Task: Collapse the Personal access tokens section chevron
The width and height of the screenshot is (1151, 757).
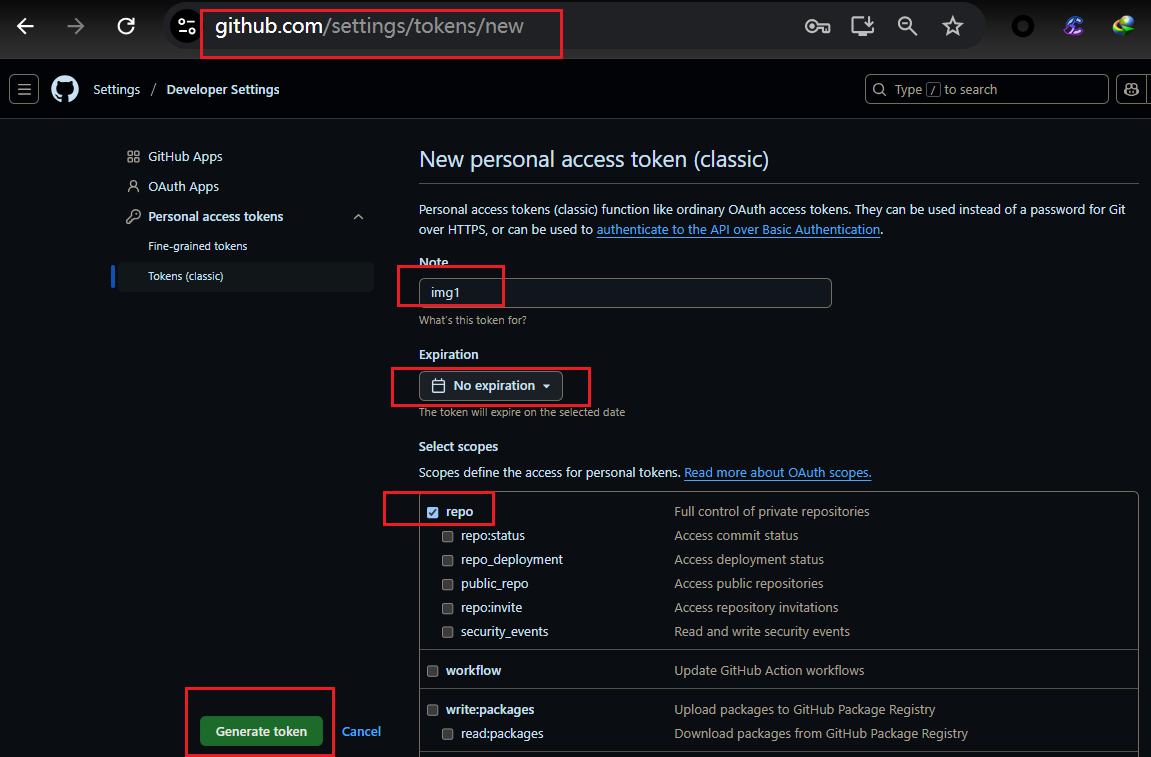Action: point(358,217)
